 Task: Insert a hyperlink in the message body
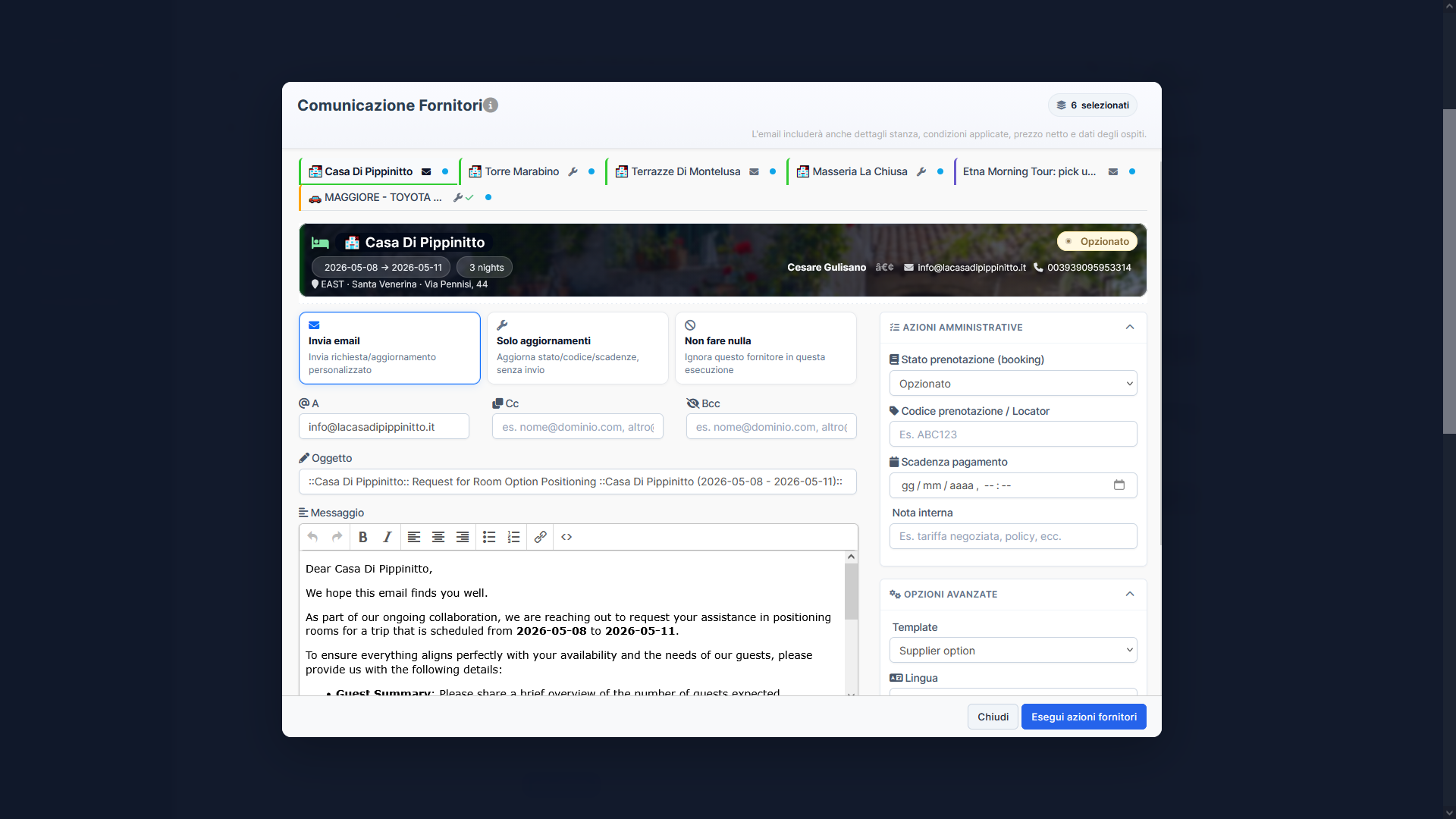coord(540,537)
